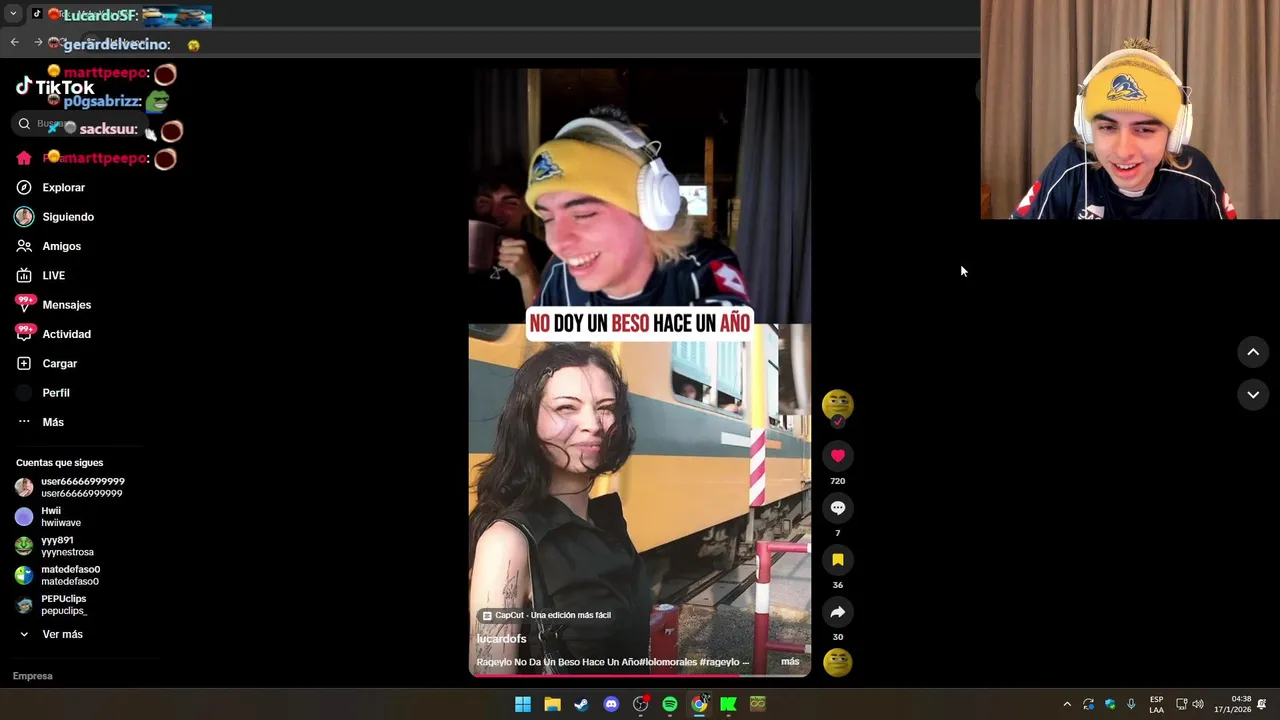Go to the Amigos section

pos(49,246)
